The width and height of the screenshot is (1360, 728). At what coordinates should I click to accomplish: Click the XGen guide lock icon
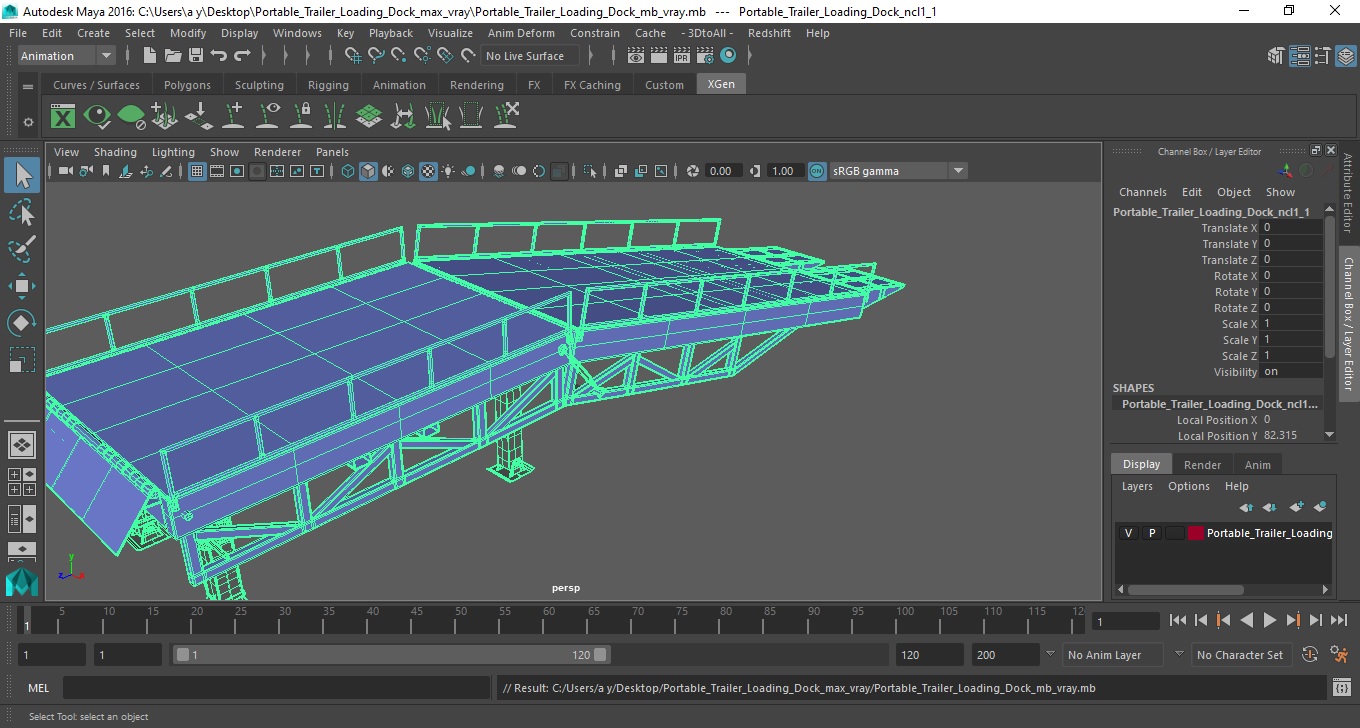point(301,117)
